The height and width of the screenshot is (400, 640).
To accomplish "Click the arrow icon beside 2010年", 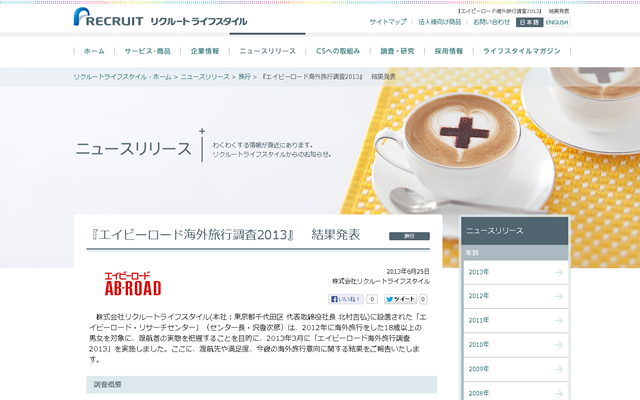I will [x=558, y=344].
